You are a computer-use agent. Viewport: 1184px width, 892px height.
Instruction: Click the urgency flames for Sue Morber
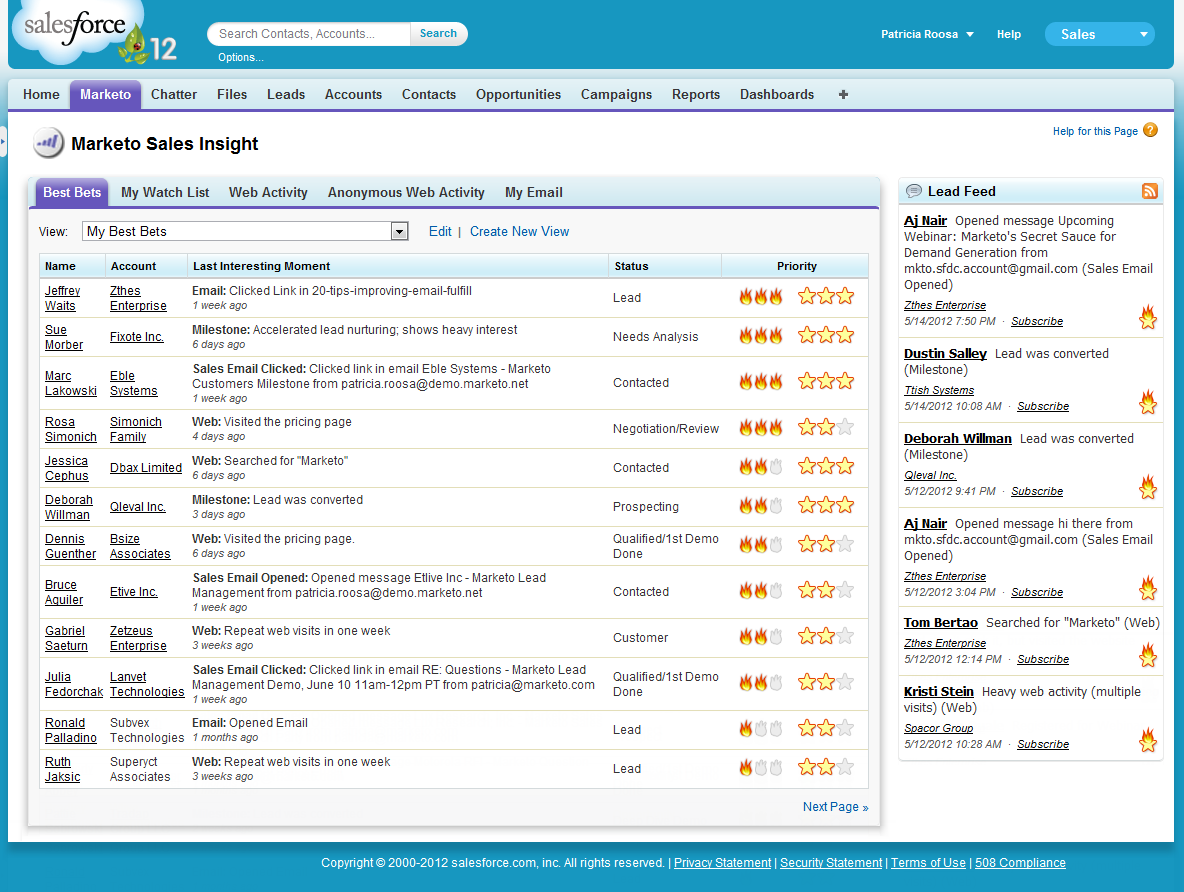pos(760,336)
